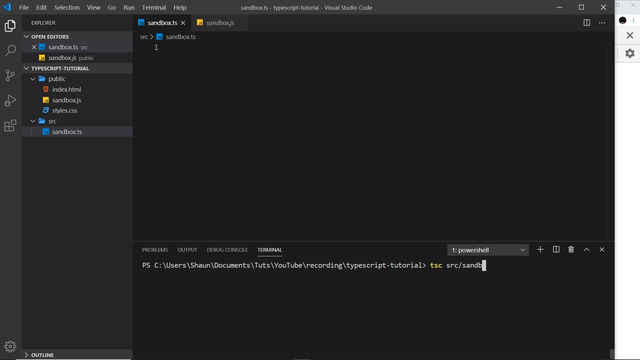The width and height of the screenshot is (640, 360).
Task: Click line 1 in the editor
Action: pyautogui.click(x=156, y=47)
